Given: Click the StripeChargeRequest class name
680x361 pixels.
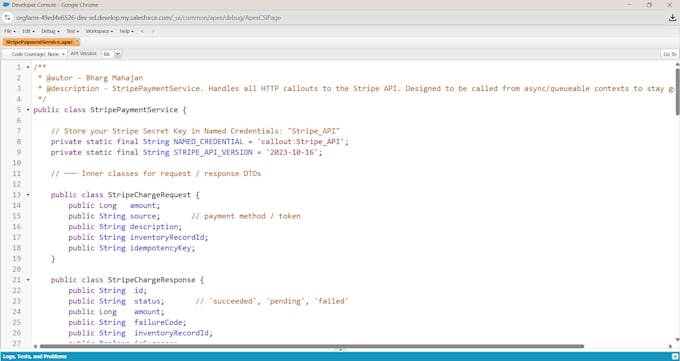Looking at the screenshot, I should [x=149, y=195].
